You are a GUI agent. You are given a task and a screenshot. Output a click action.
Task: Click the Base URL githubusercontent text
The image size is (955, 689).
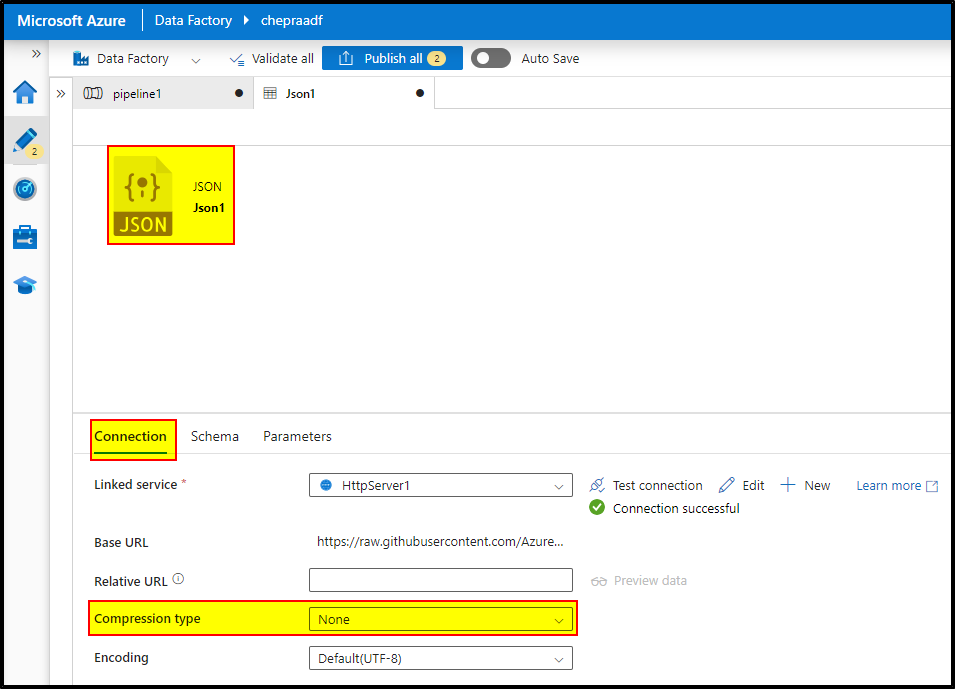pos(440,542)
